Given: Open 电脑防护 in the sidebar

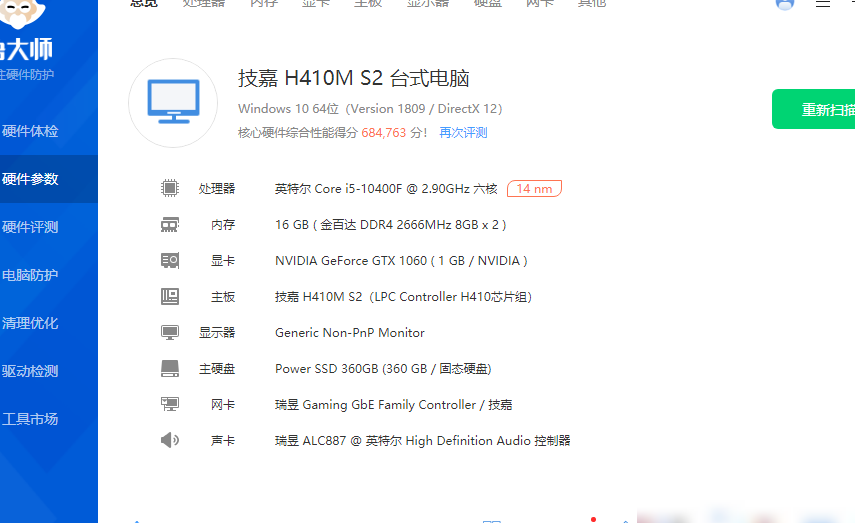Looking at the screenshot, I should pyautogui.click(x=30, y=275).
